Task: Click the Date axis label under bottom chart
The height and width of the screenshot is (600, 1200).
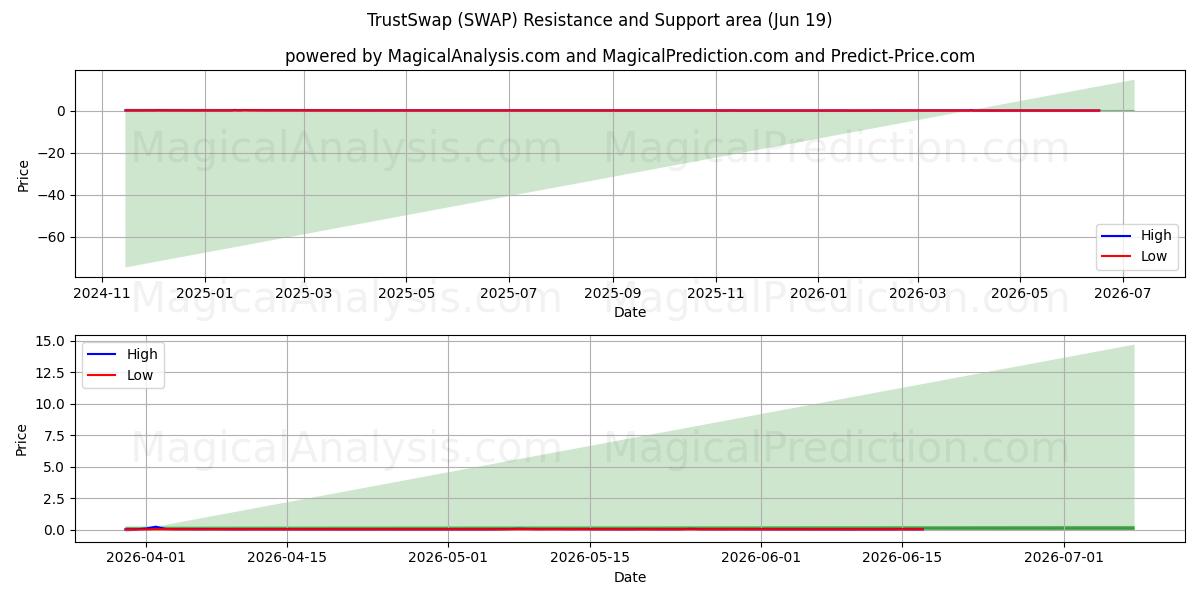Action: click(x=630, y=577)
